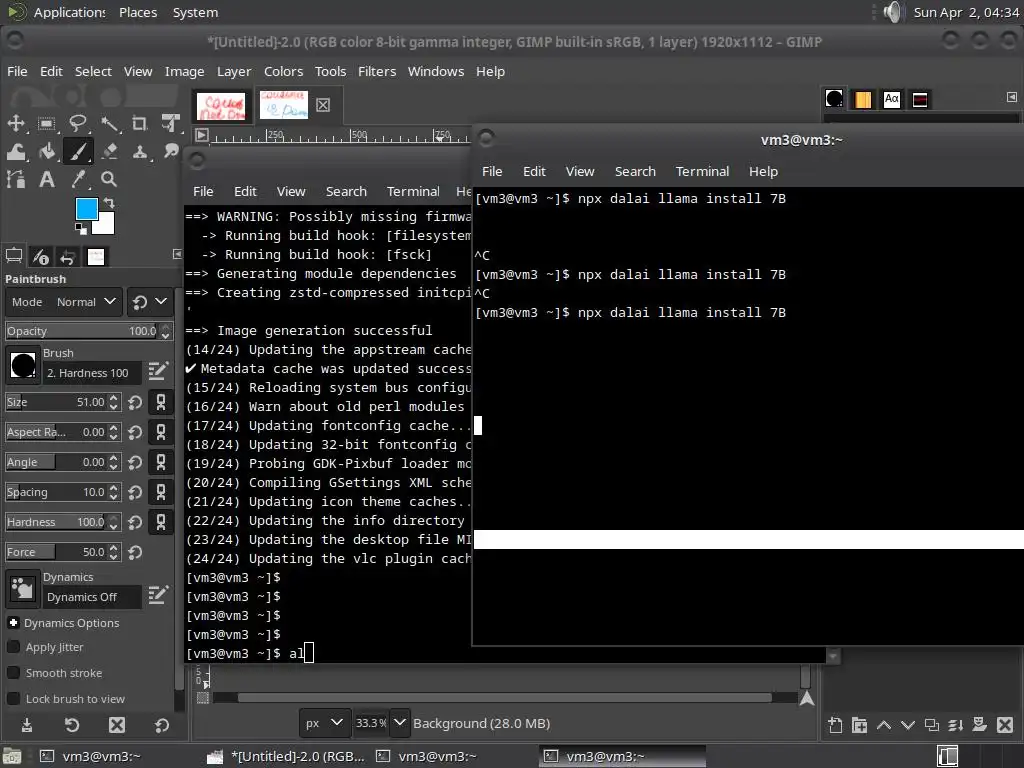This screenshot has height=768, width=1024.
Task: Open the GIMP Filters menu
Action: pos(377,71)
